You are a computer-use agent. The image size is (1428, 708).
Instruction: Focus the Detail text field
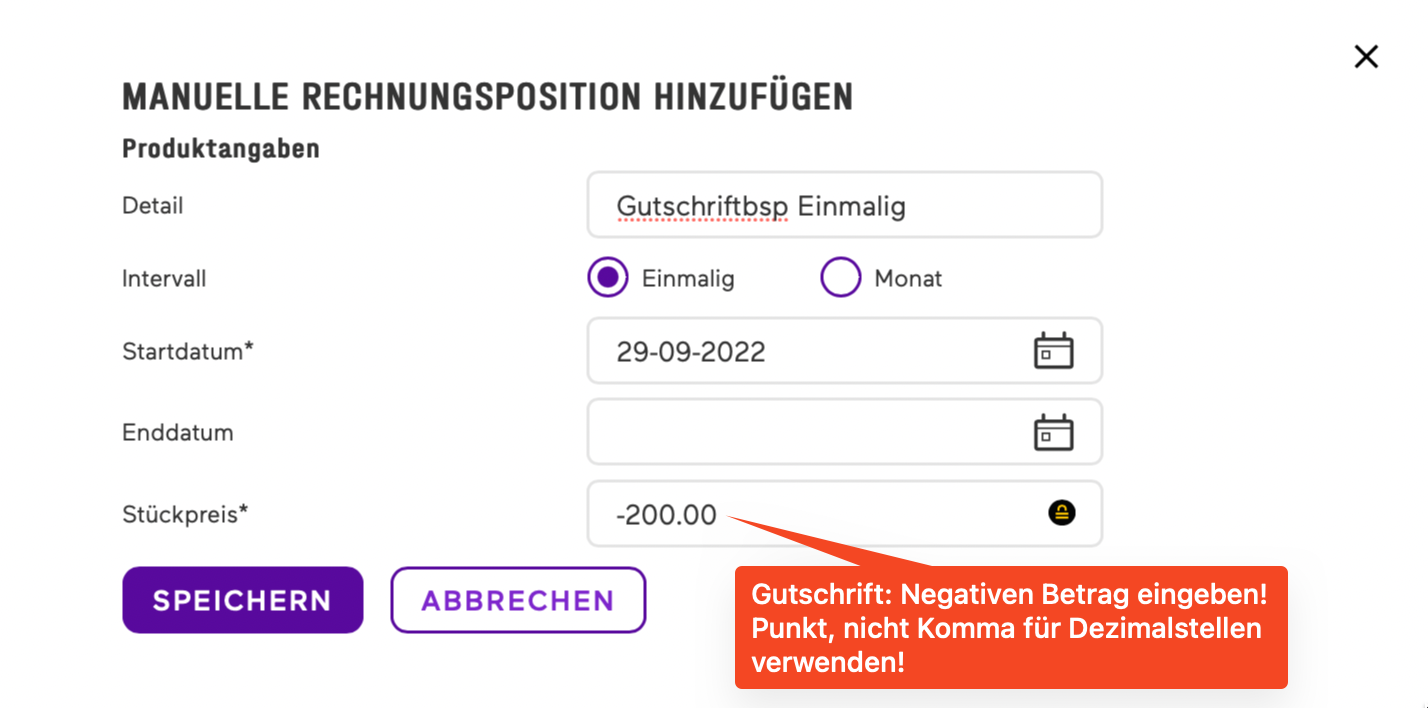843,206
